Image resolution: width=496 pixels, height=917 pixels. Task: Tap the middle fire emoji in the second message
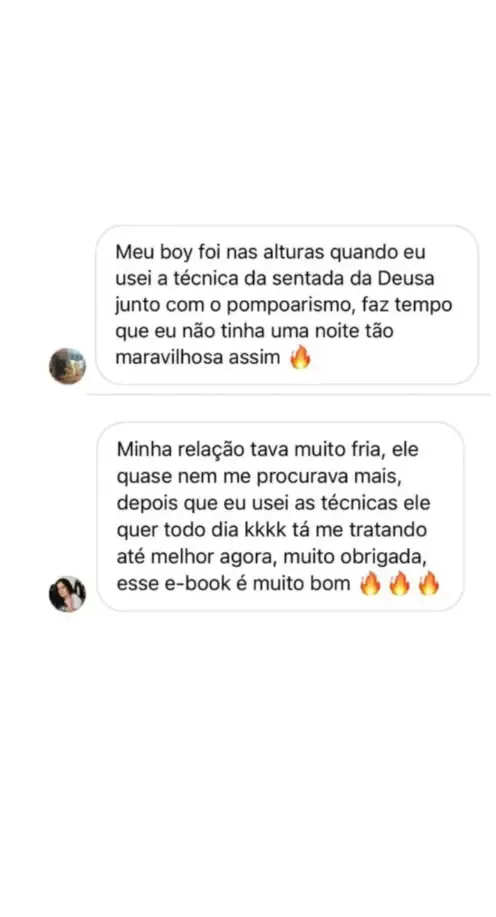click(399, 584)
